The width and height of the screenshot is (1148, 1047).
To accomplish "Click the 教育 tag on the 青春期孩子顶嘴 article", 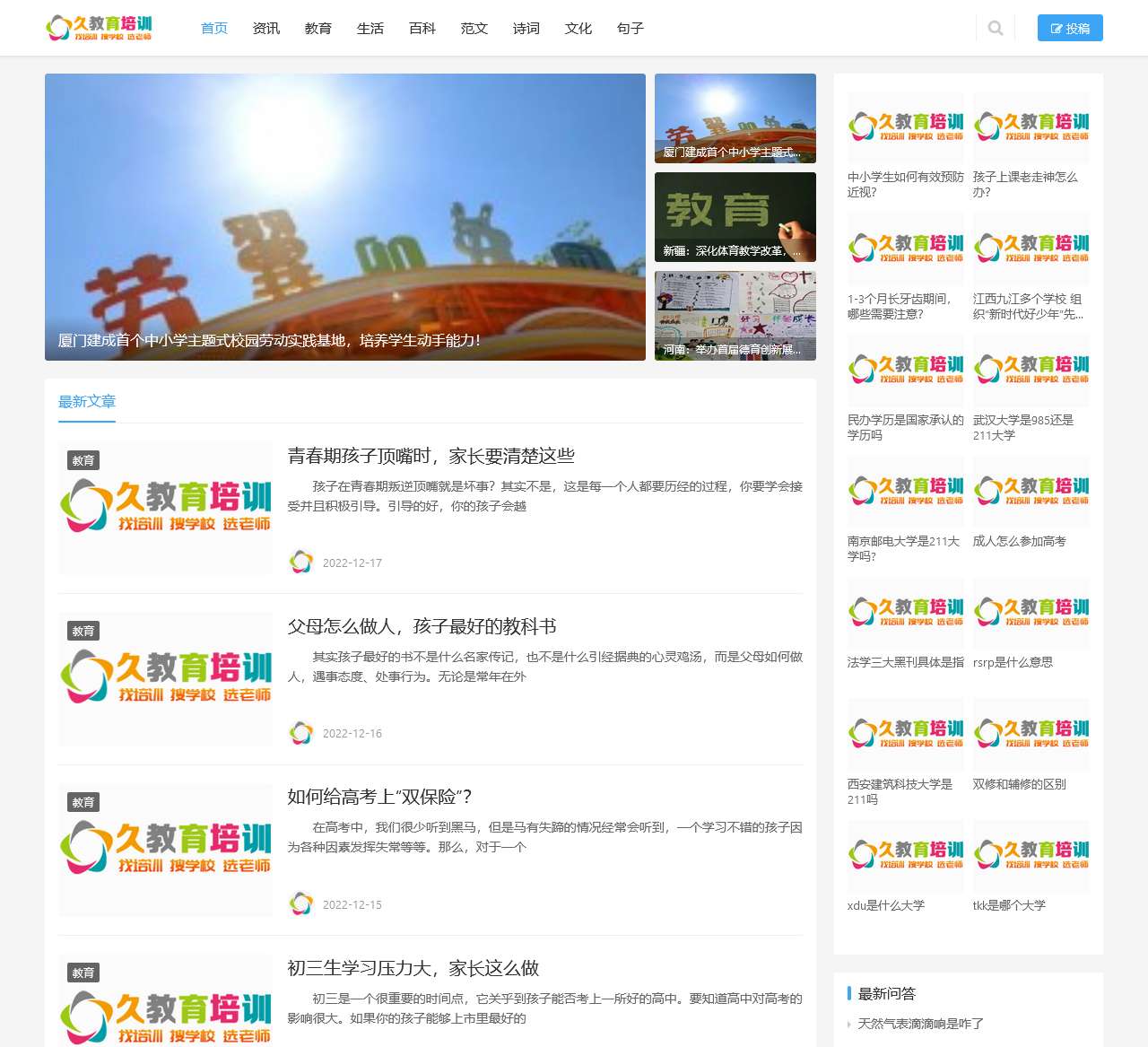I will tap(83, 460).
